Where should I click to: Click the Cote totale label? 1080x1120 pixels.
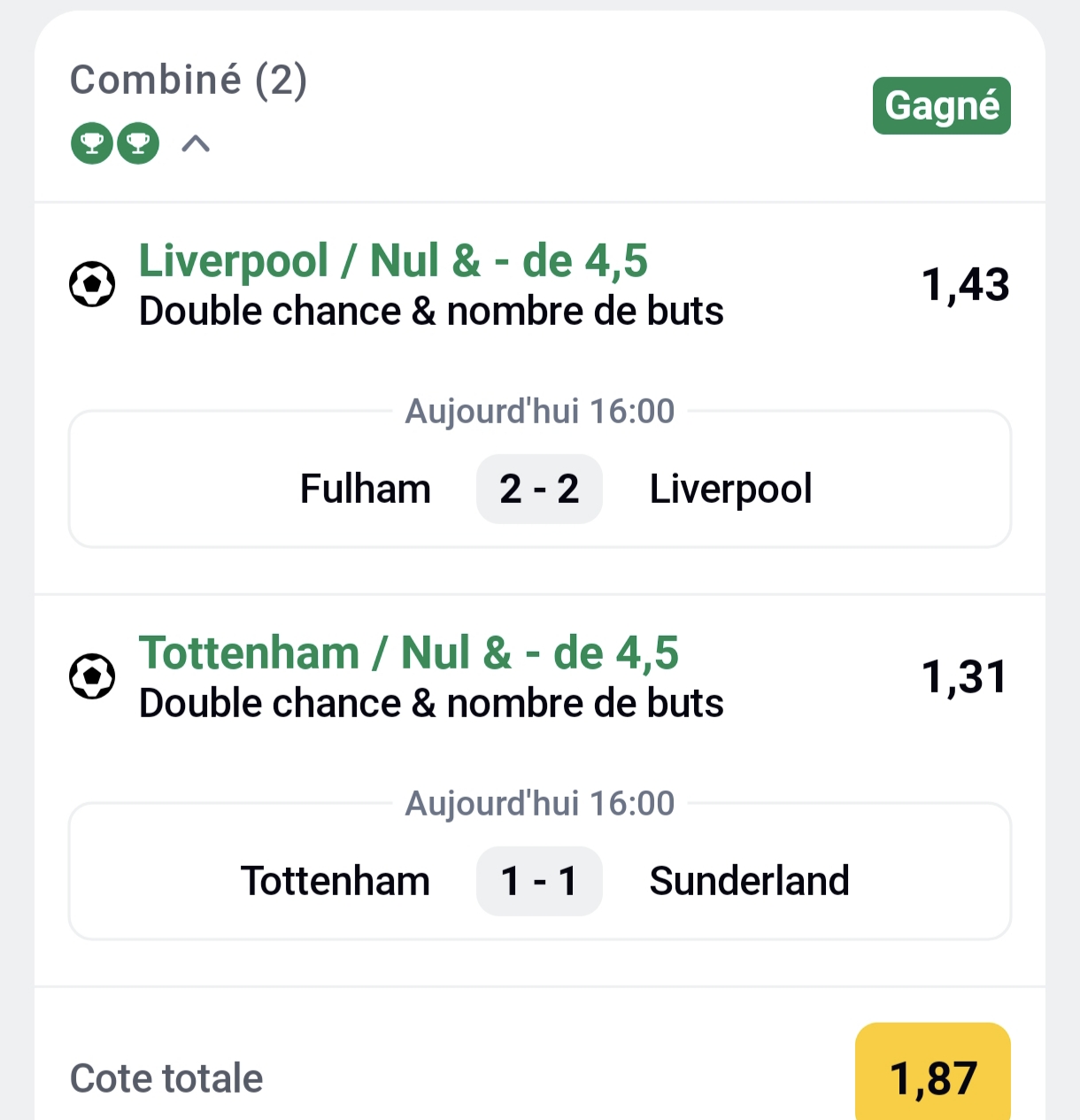pyautogui.click(x=166, y=1078)
